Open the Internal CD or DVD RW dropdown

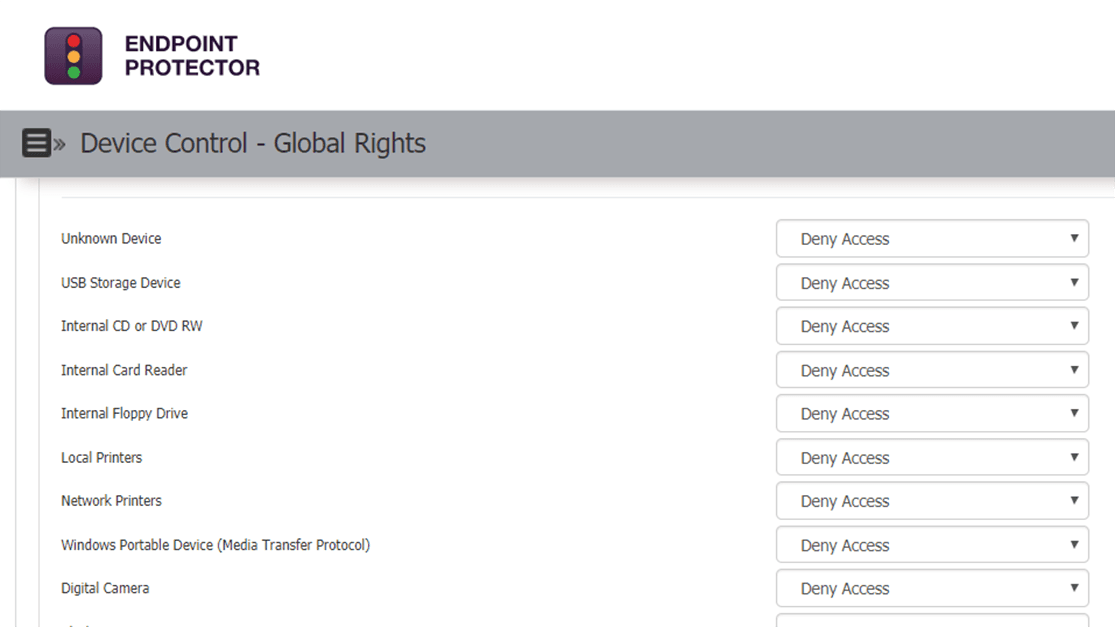coord(932,326)
